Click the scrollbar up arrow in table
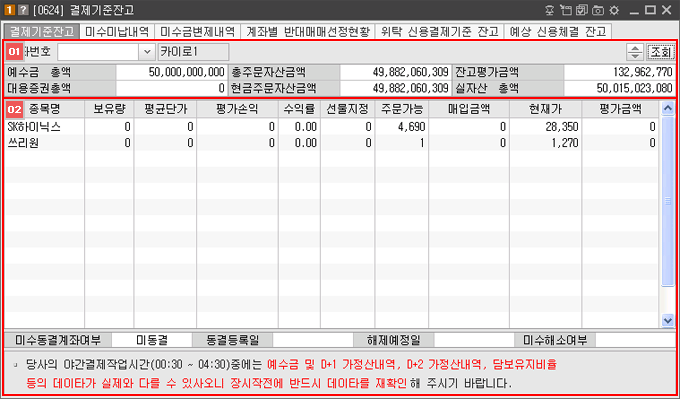Screen dimensions: 680x399 point(667,108)
